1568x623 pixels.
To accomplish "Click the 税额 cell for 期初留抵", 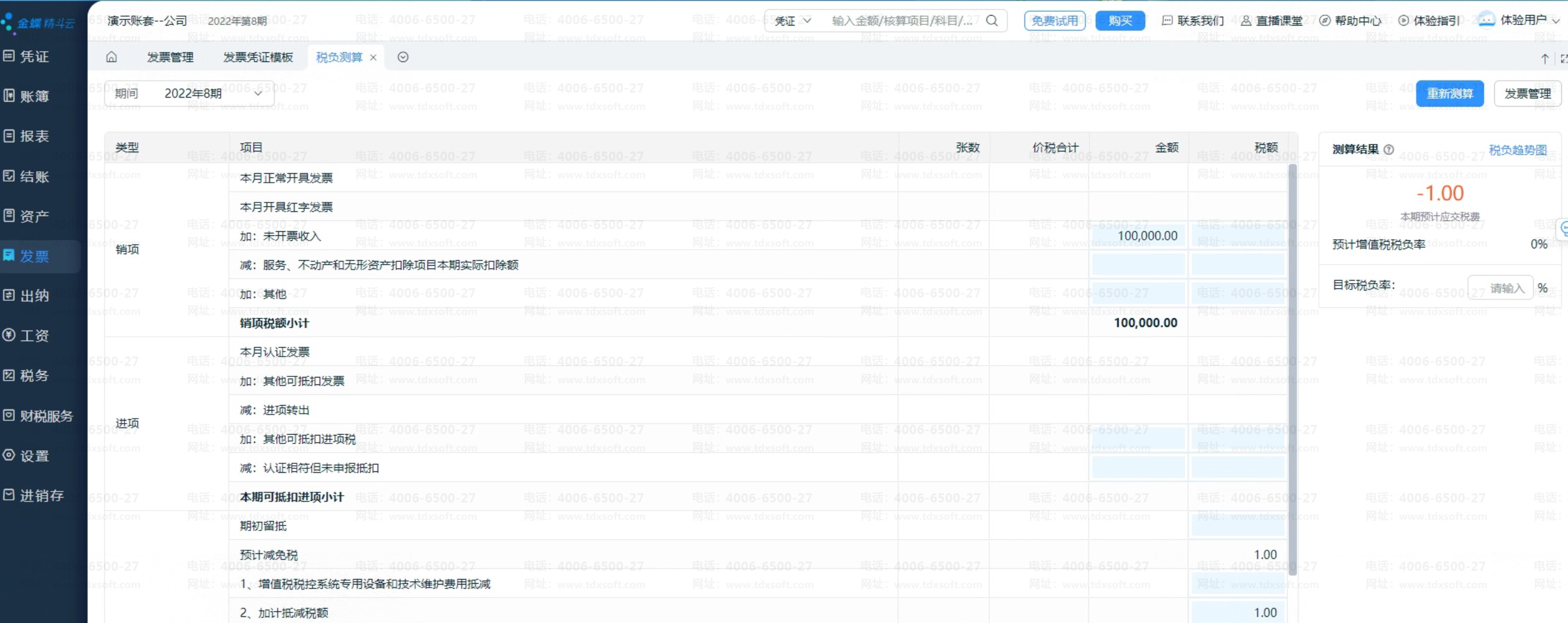I will tap(1238, 526).
